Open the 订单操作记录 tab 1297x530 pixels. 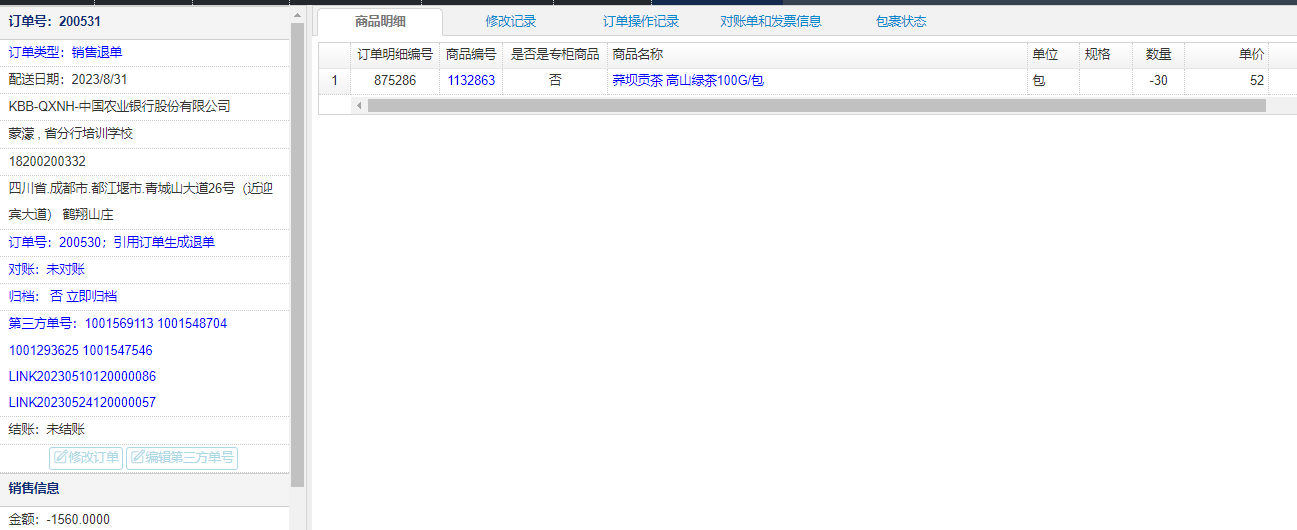pyautogui.click(x=641, y=21)
